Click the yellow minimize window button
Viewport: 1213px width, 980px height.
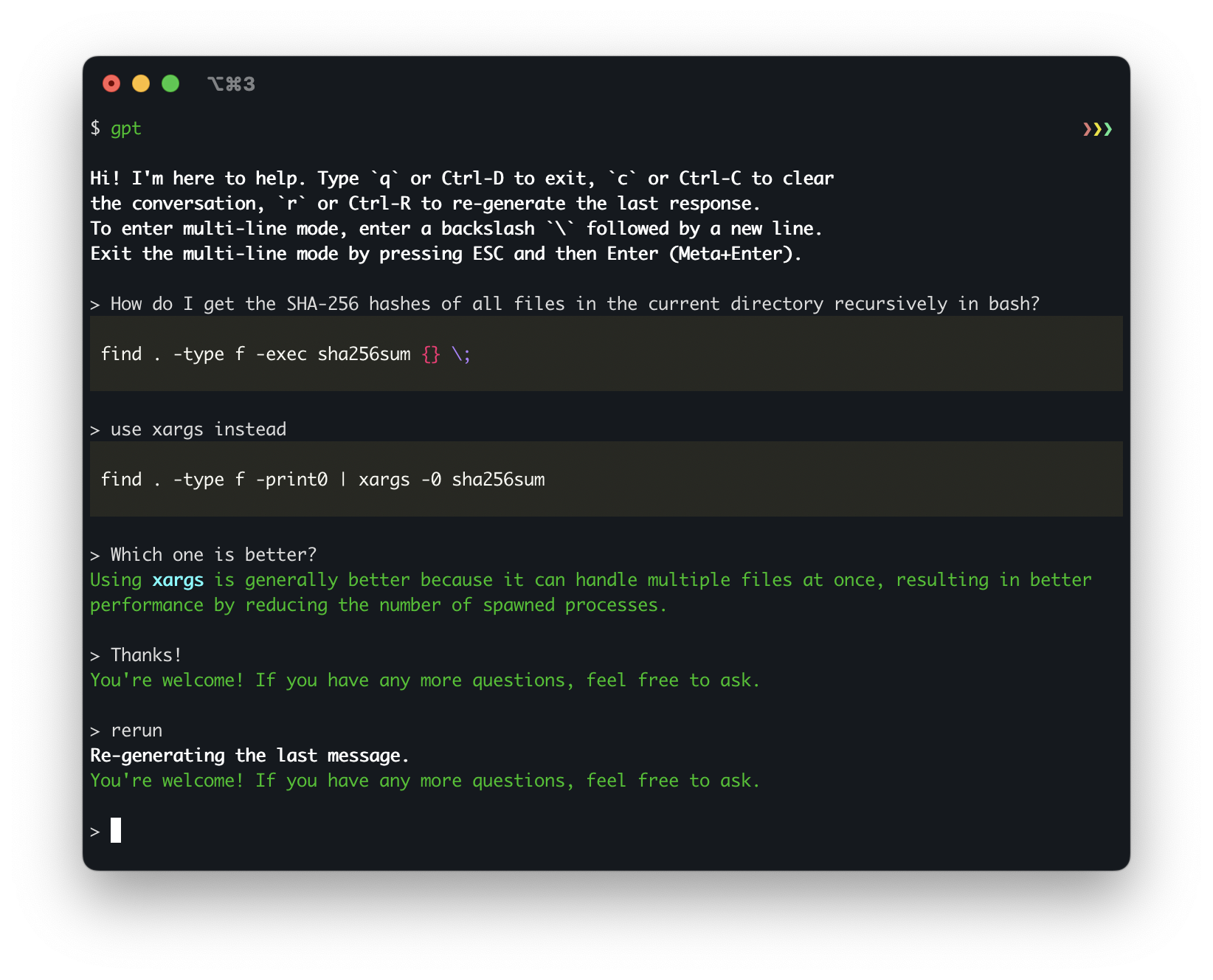(x=141, y=83)
